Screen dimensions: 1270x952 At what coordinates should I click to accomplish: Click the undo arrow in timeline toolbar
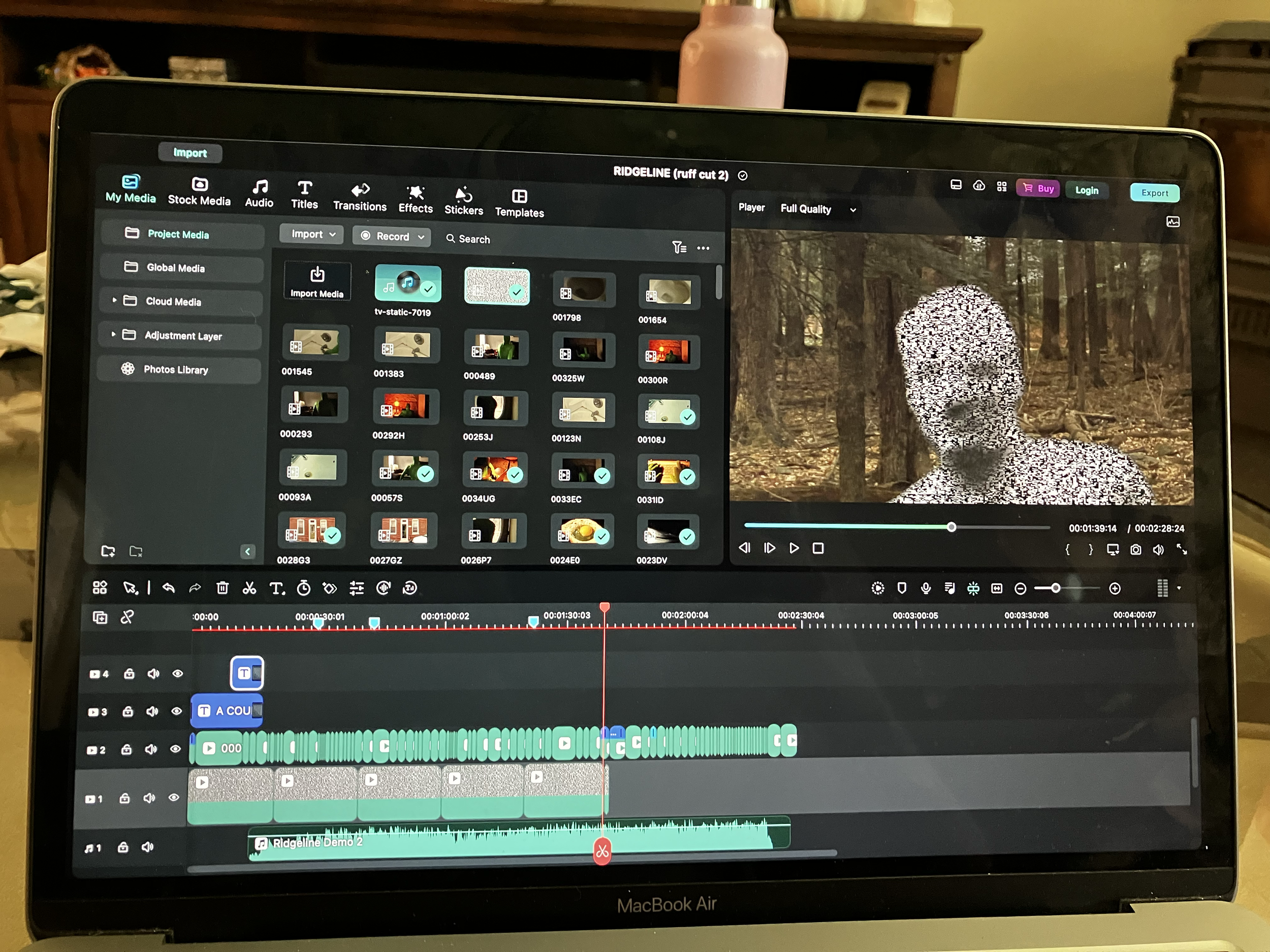[x=168, y=587]
